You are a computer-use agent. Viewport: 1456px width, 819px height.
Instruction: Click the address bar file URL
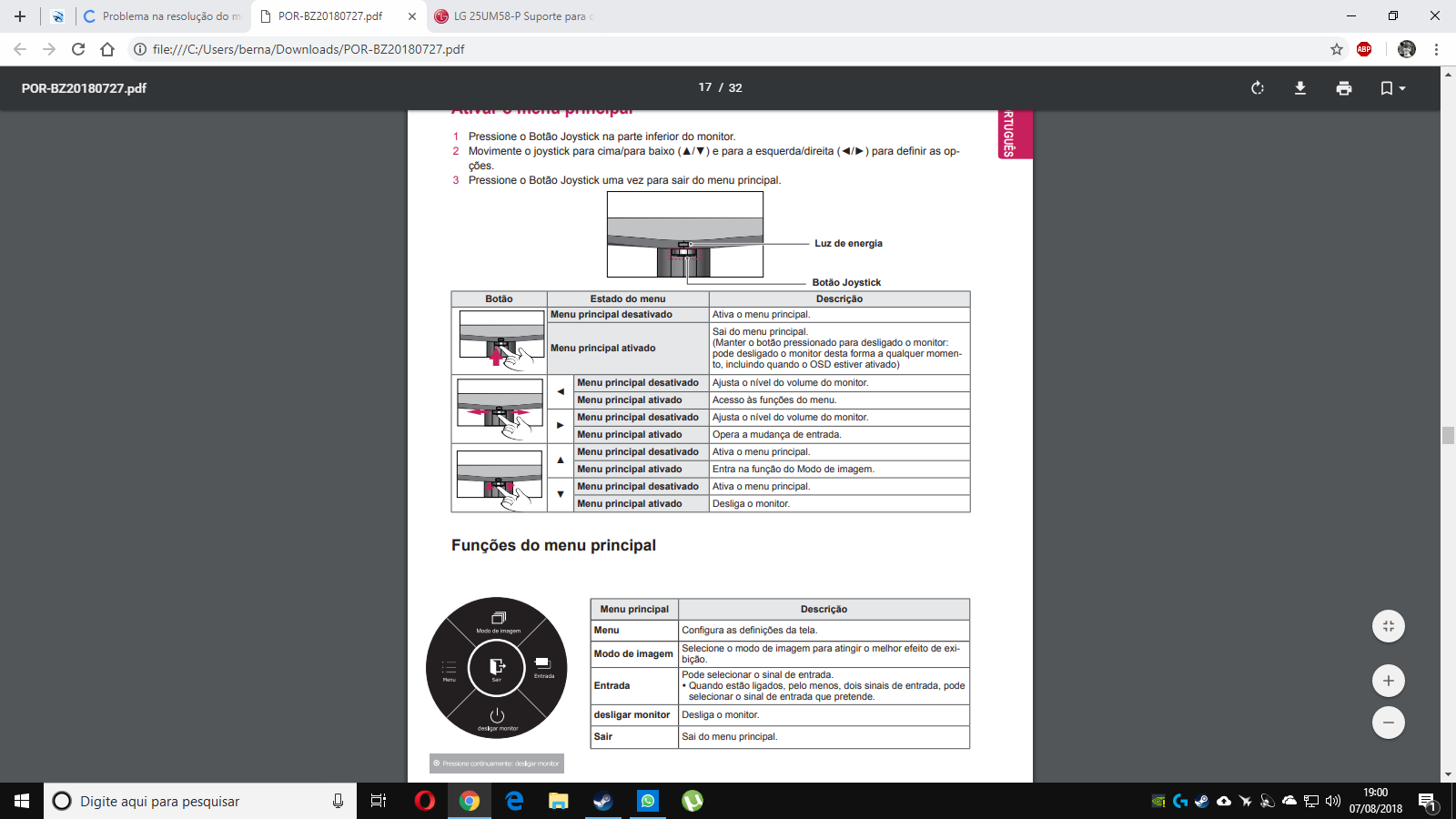308,49
